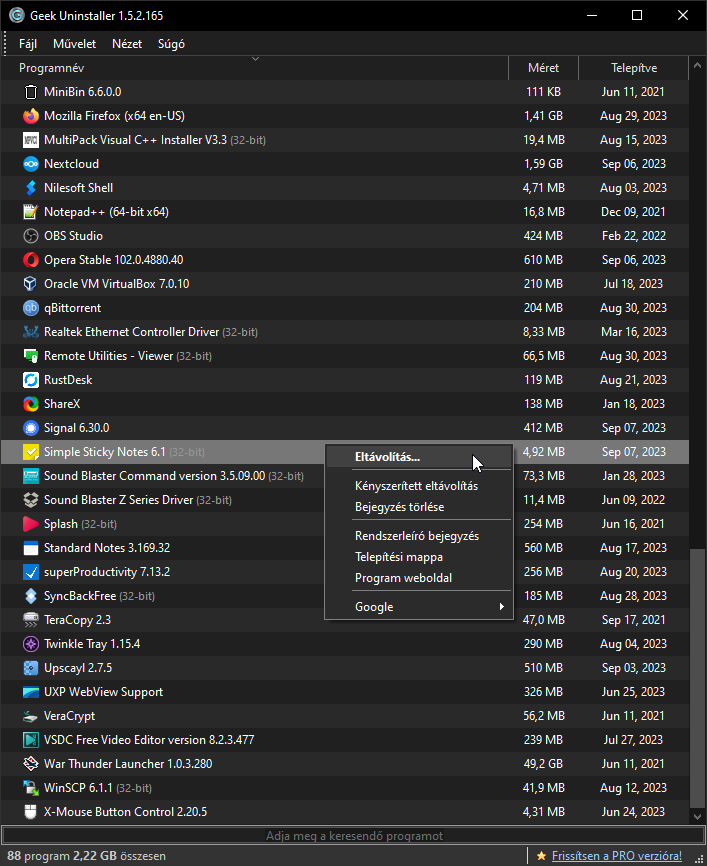Select the WinSCP icon

click(31, 788)
